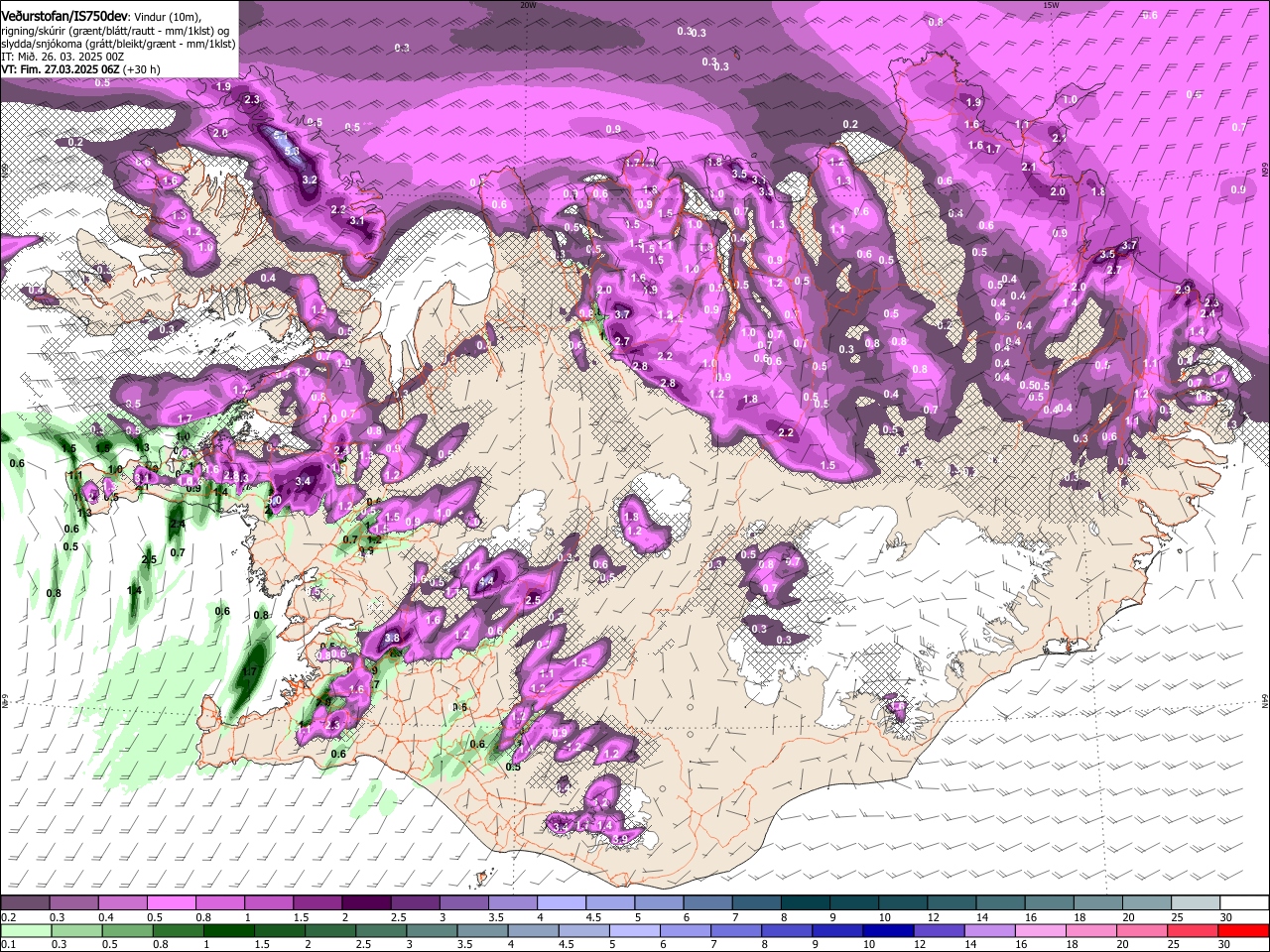This screenshot has width=1270, height=952.
Task: Click the snow legend label '4.5'
Action: (593, 917)
